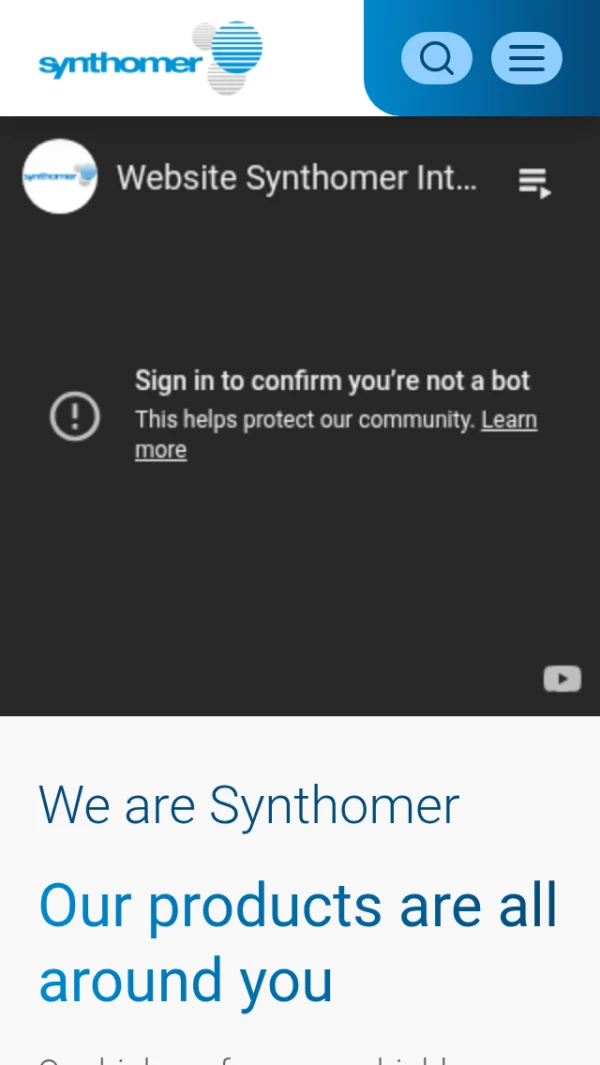Open the video playlist queue icon
This screenshot has height=1065, width=600.
coord(535,183)
